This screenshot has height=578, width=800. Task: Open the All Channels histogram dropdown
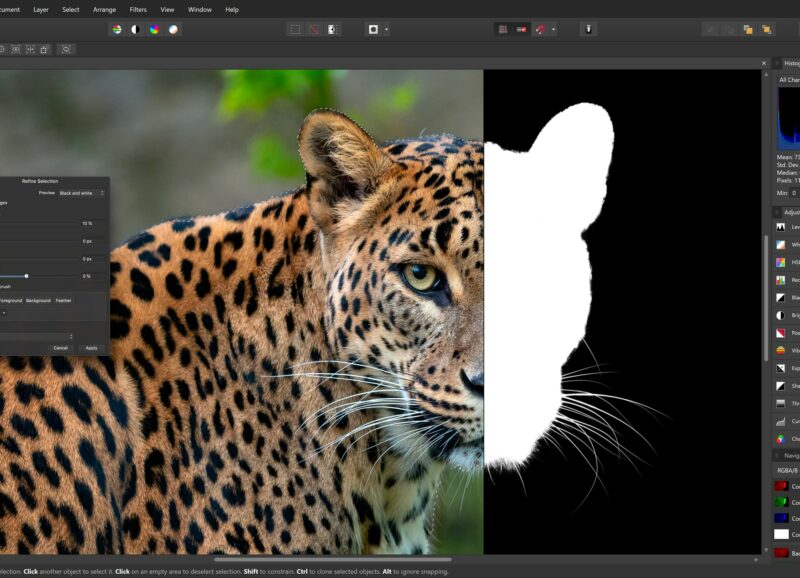(x=788, y=80)
